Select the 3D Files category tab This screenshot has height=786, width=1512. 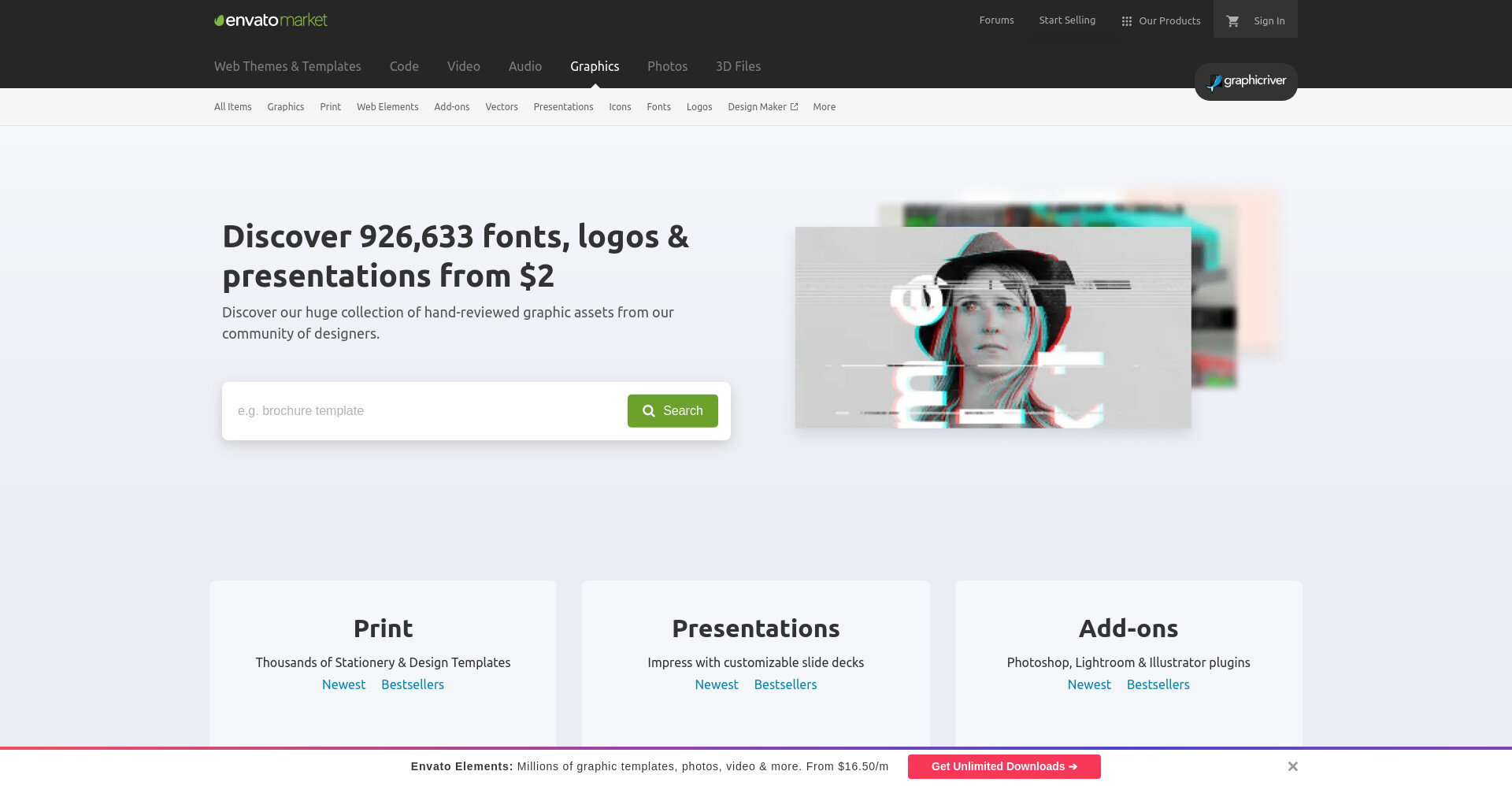[x=738, y=66]
